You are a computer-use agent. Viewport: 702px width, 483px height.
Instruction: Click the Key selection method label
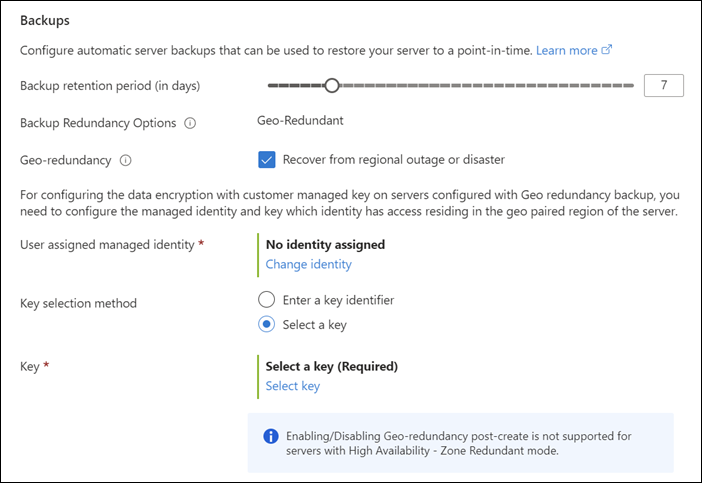(x=78, y=303)
